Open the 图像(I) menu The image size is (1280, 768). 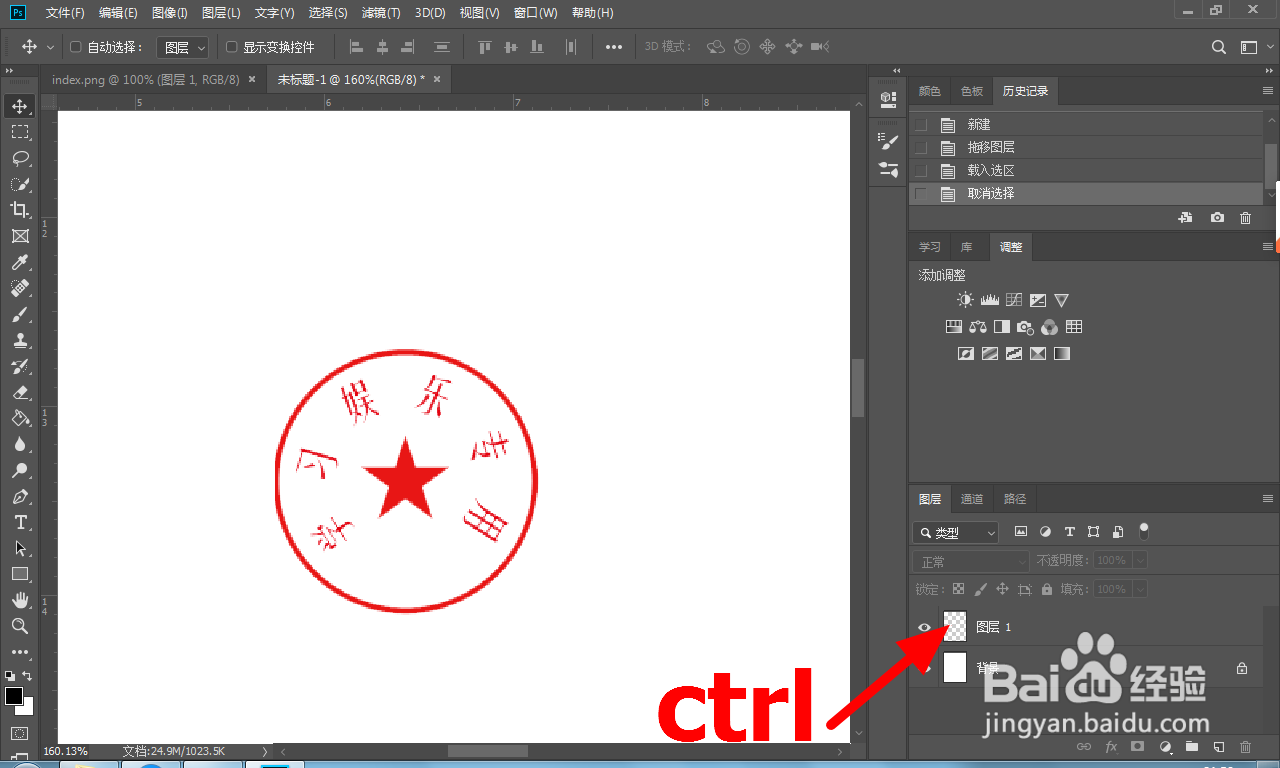point(169,13)
